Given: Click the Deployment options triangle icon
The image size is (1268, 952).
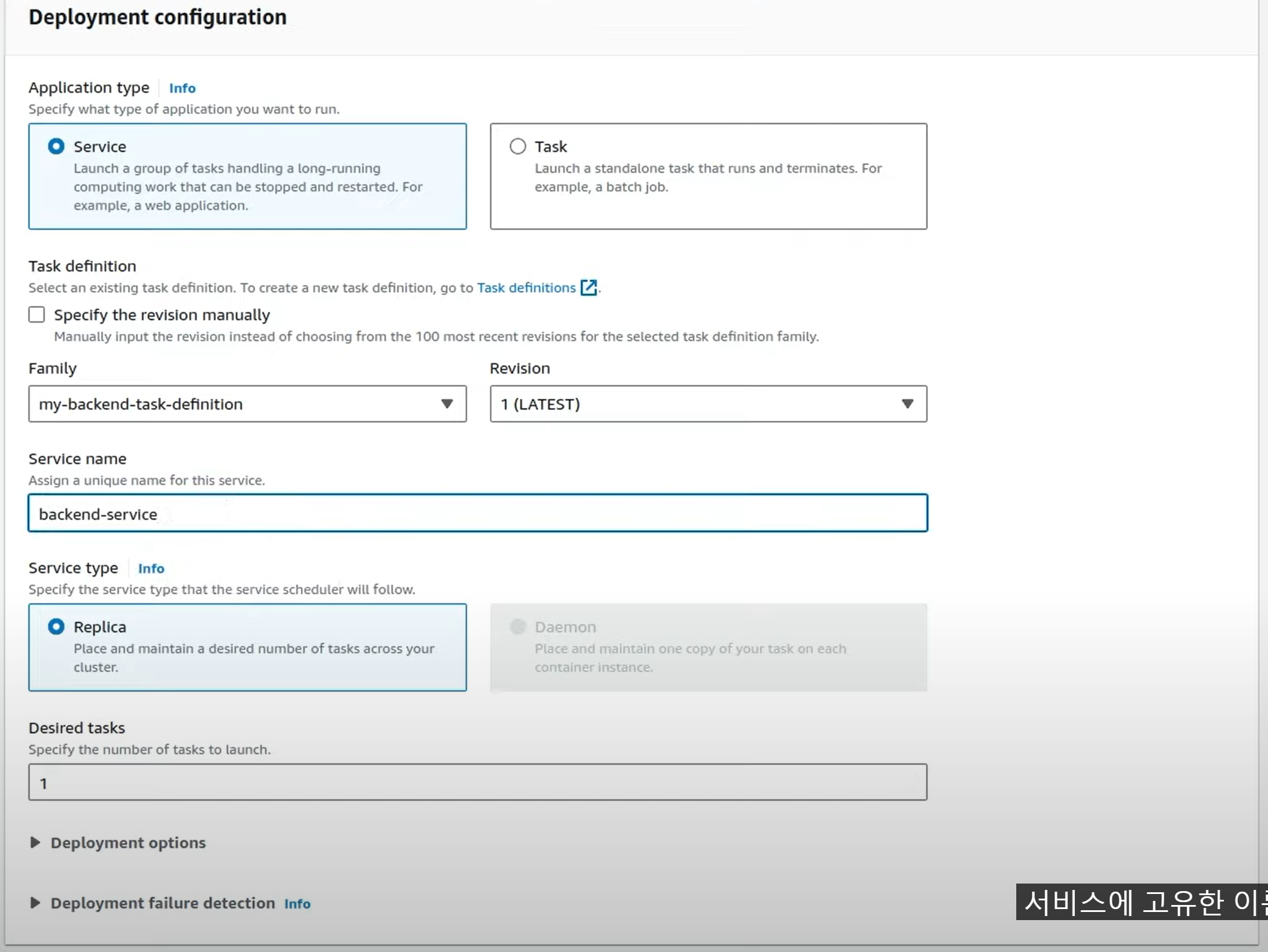Looking at the screenshot, I should [x=35, y=842].
